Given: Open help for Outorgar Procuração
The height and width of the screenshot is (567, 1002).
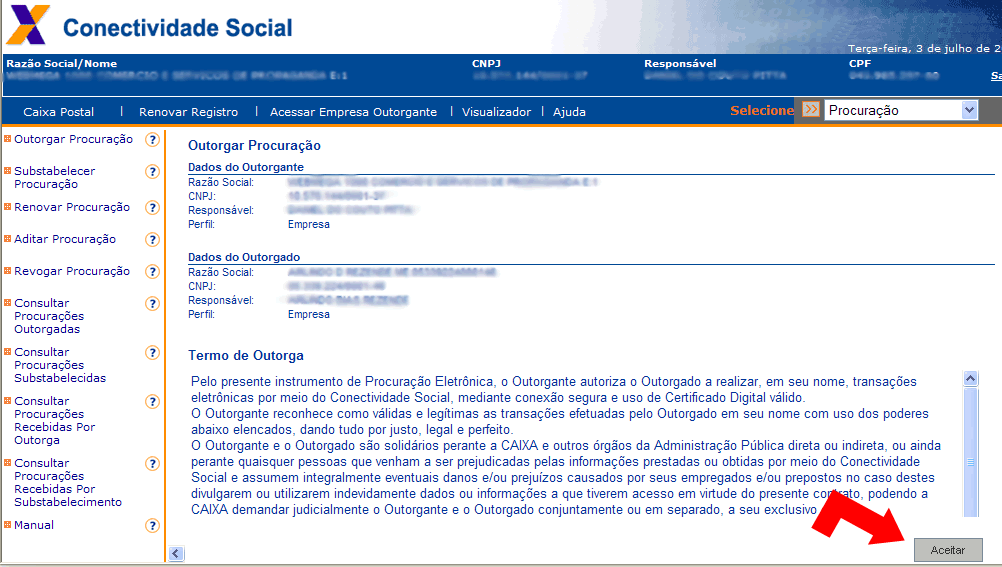Looking at the screenshot, I should tap(152, 140).
